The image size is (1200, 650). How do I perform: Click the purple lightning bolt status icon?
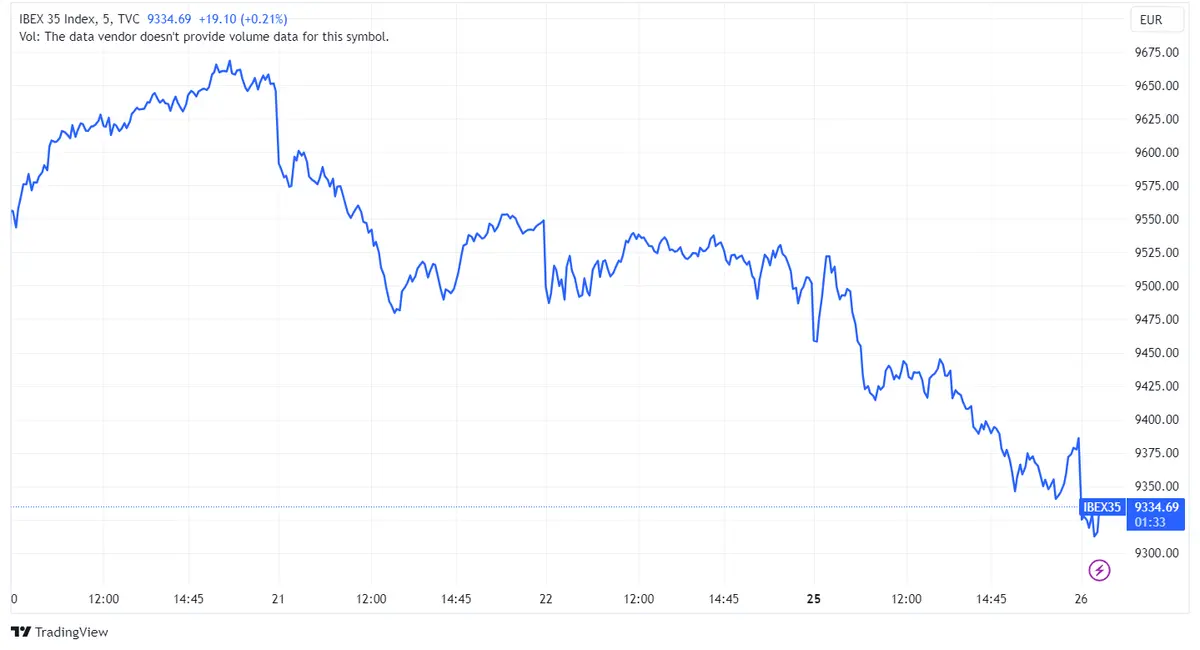1099,570
